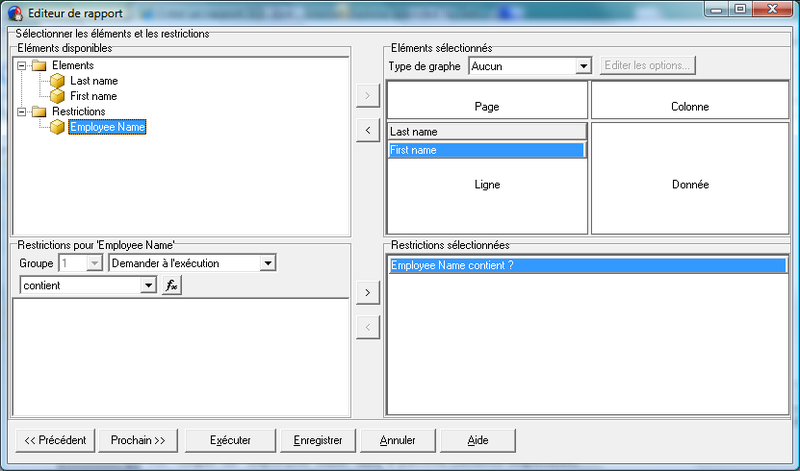Click the left arrow to remove selected element

pos(367,130)
